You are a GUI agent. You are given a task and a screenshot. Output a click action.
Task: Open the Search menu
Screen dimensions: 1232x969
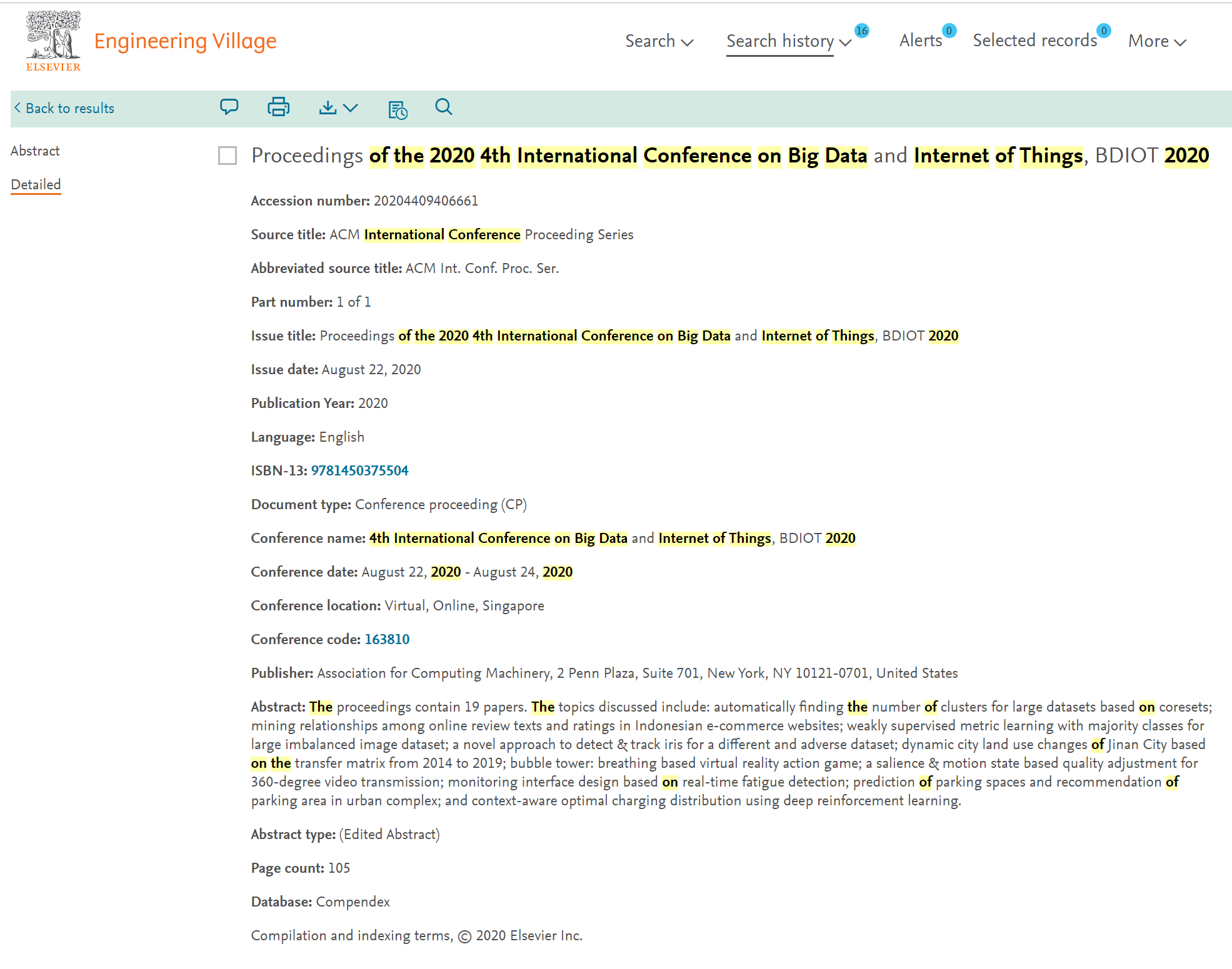[x=659, y=41]
